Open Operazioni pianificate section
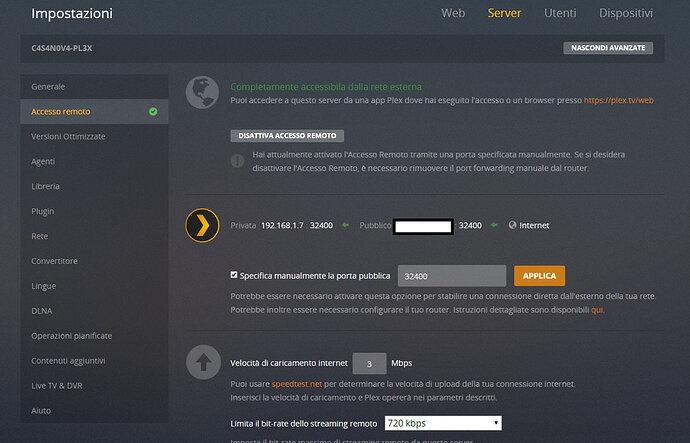This screenshot has height=443, width=690. [94, 336]
